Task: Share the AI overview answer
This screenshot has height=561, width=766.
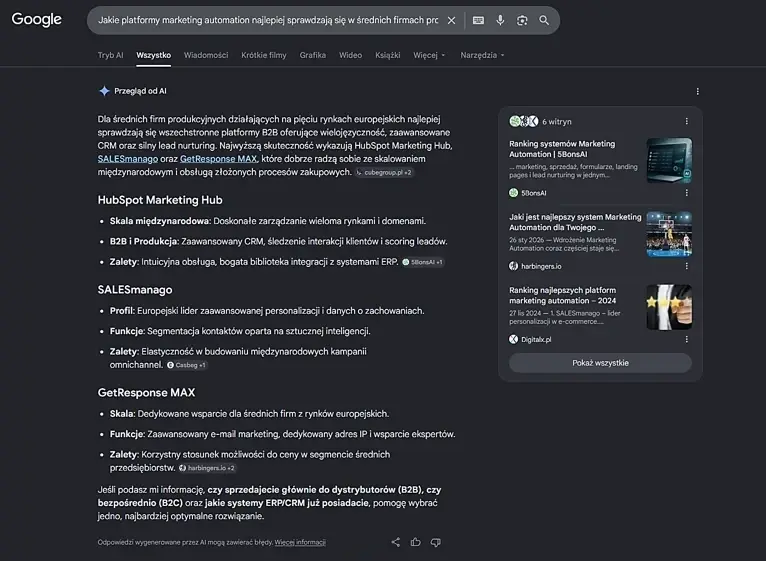Action: [x=396, y=542]
